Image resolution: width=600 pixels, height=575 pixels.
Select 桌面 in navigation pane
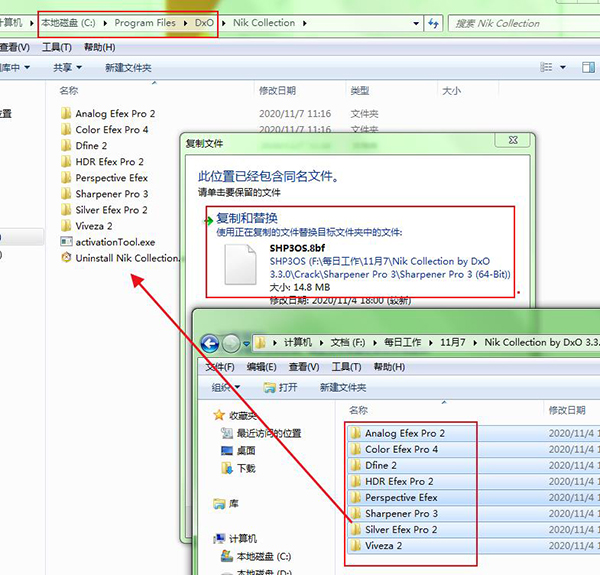click(238, 451)
